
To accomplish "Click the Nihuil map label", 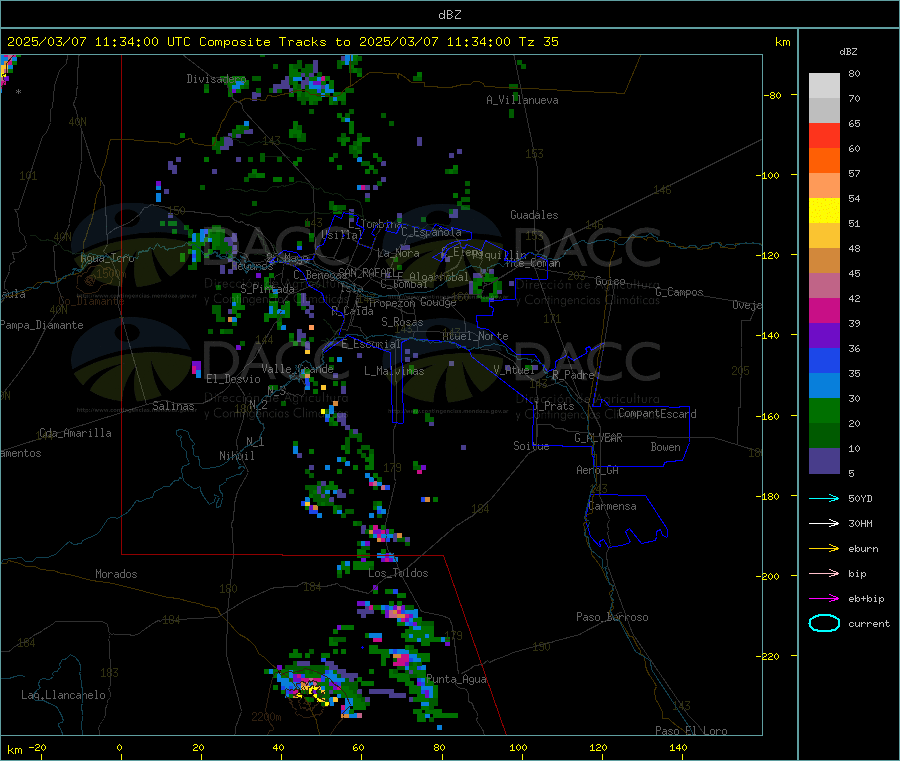I will click(x=237, y=456).
